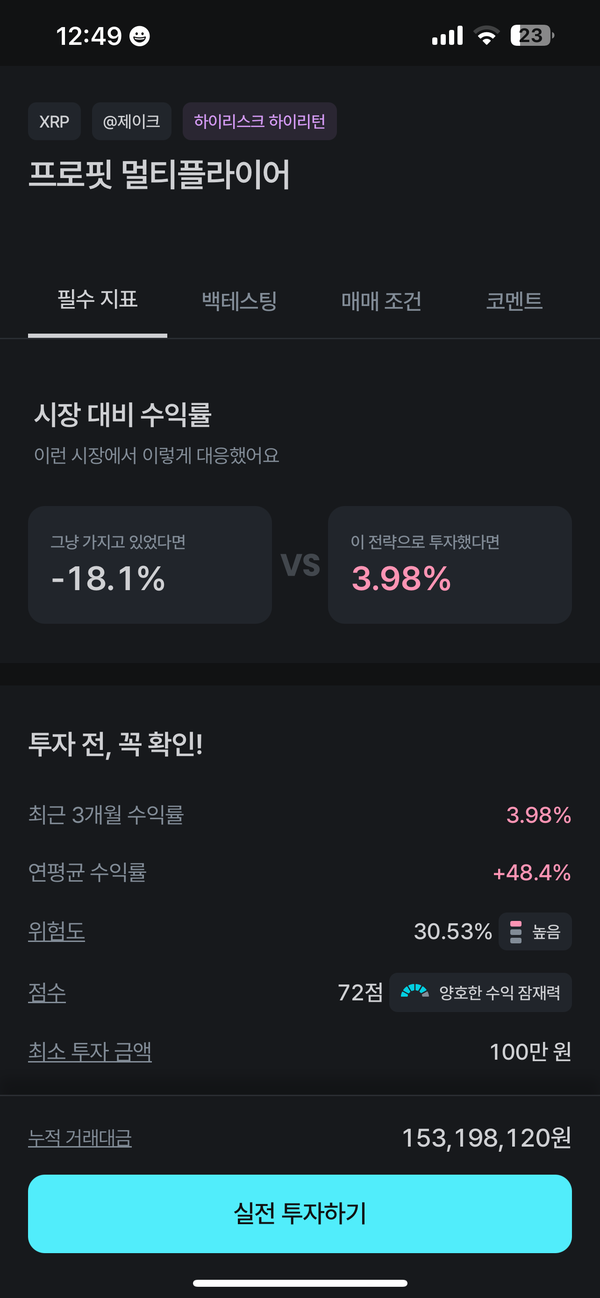Tap the XRP tag chip
This screenshot has height=1298, width=600.
click(54, 123)
